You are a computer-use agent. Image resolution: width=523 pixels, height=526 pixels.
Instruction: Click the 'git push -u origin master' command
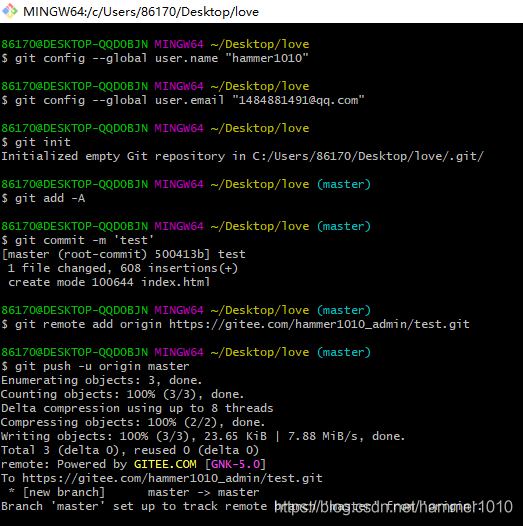95,366
